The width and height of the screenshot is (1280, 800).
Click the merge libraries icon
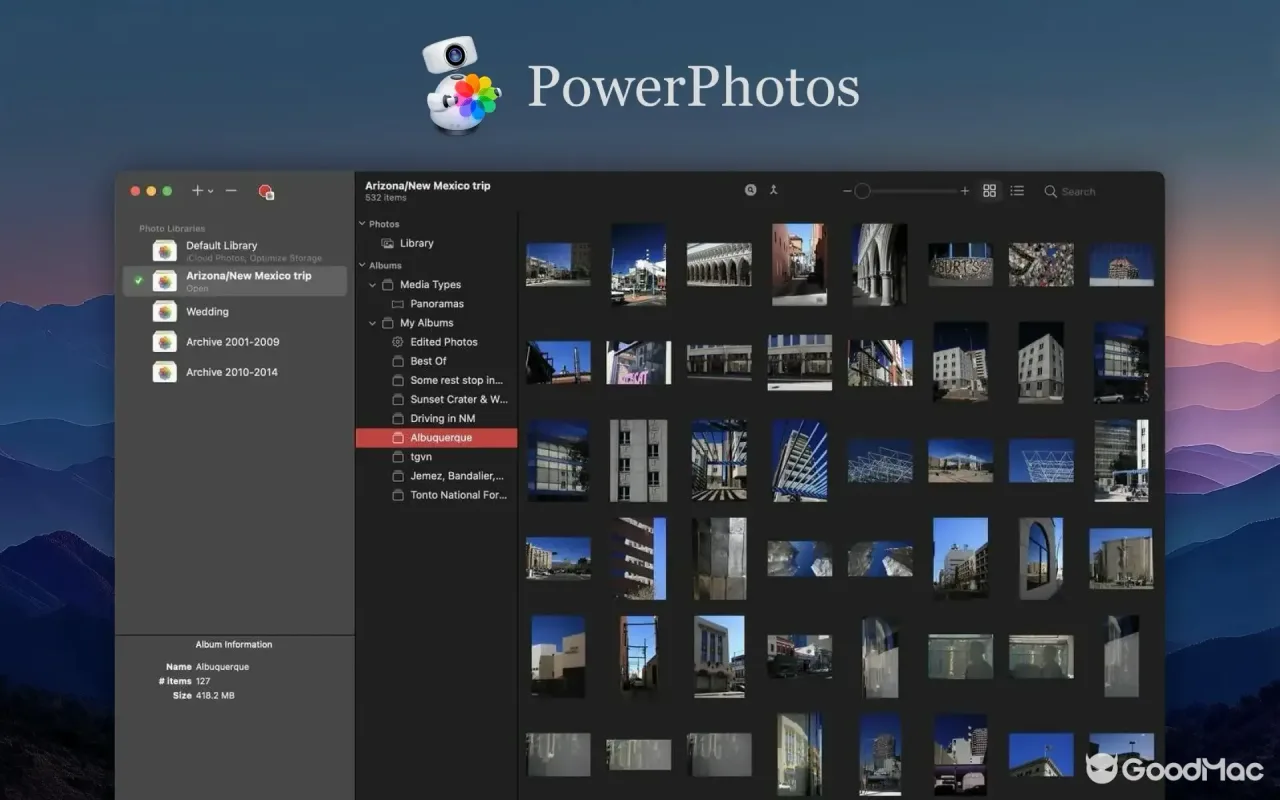pos(773,190)
